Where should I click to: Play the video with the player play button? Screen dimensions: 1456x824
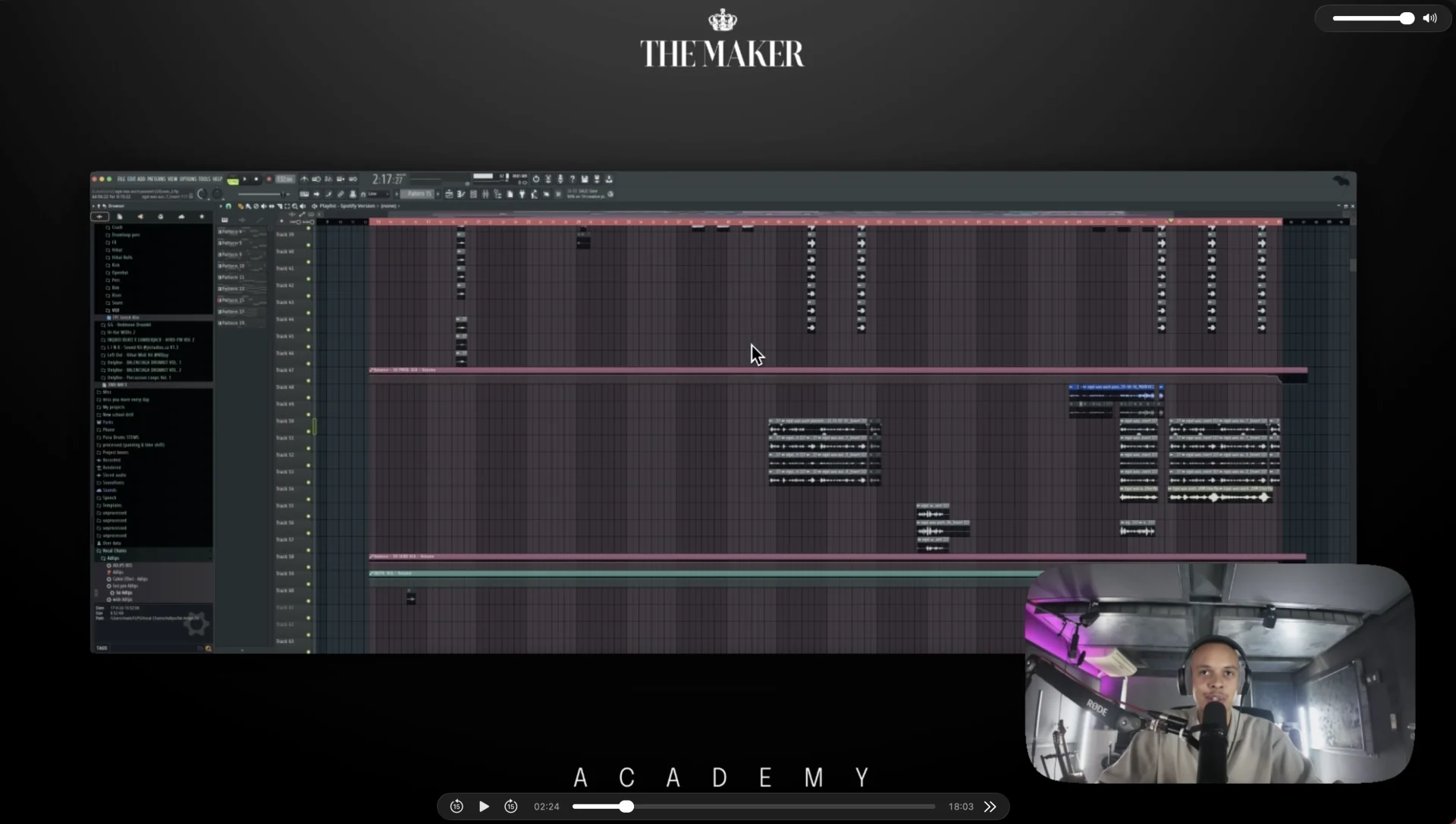pos(484,807)
